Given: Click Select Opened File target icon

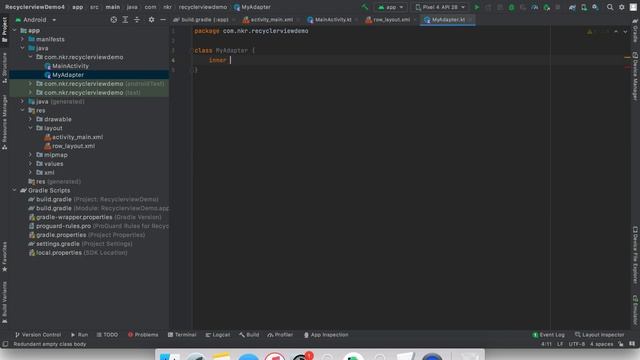Looking at the screenshot, I should pos(113,20).
